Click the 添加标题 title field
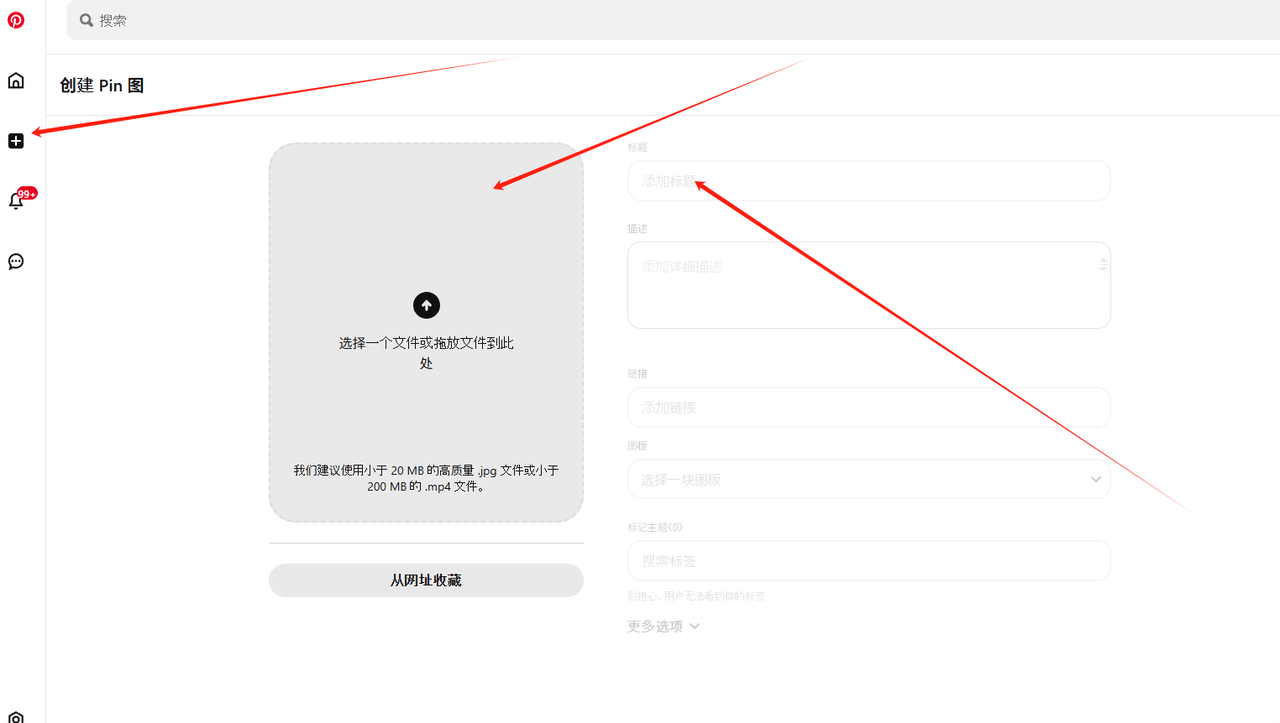1280x723 pixels. tap(869, 181)
